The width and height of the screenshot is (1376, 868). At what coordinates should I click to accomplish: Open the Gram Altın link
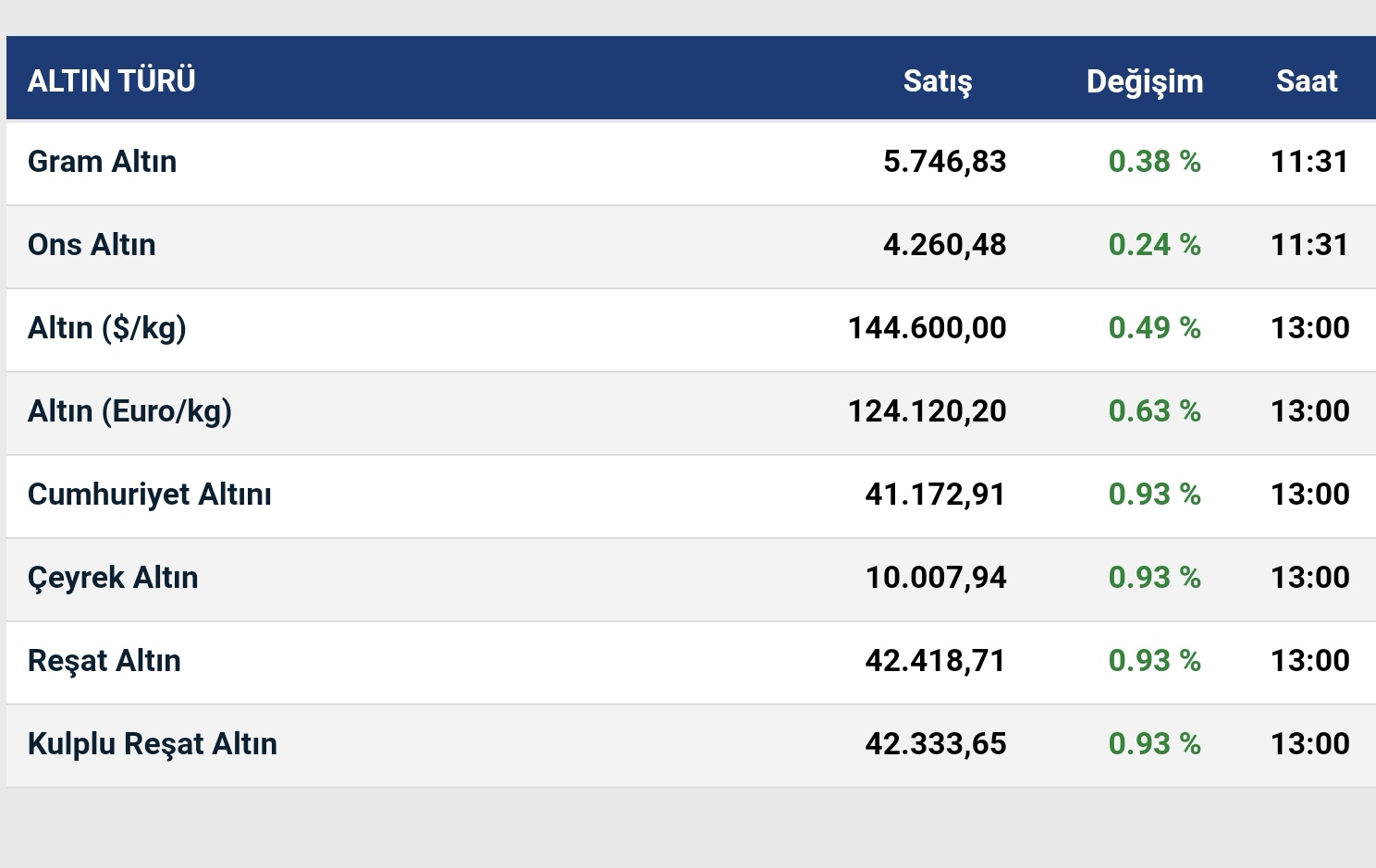tap(102, 162)
